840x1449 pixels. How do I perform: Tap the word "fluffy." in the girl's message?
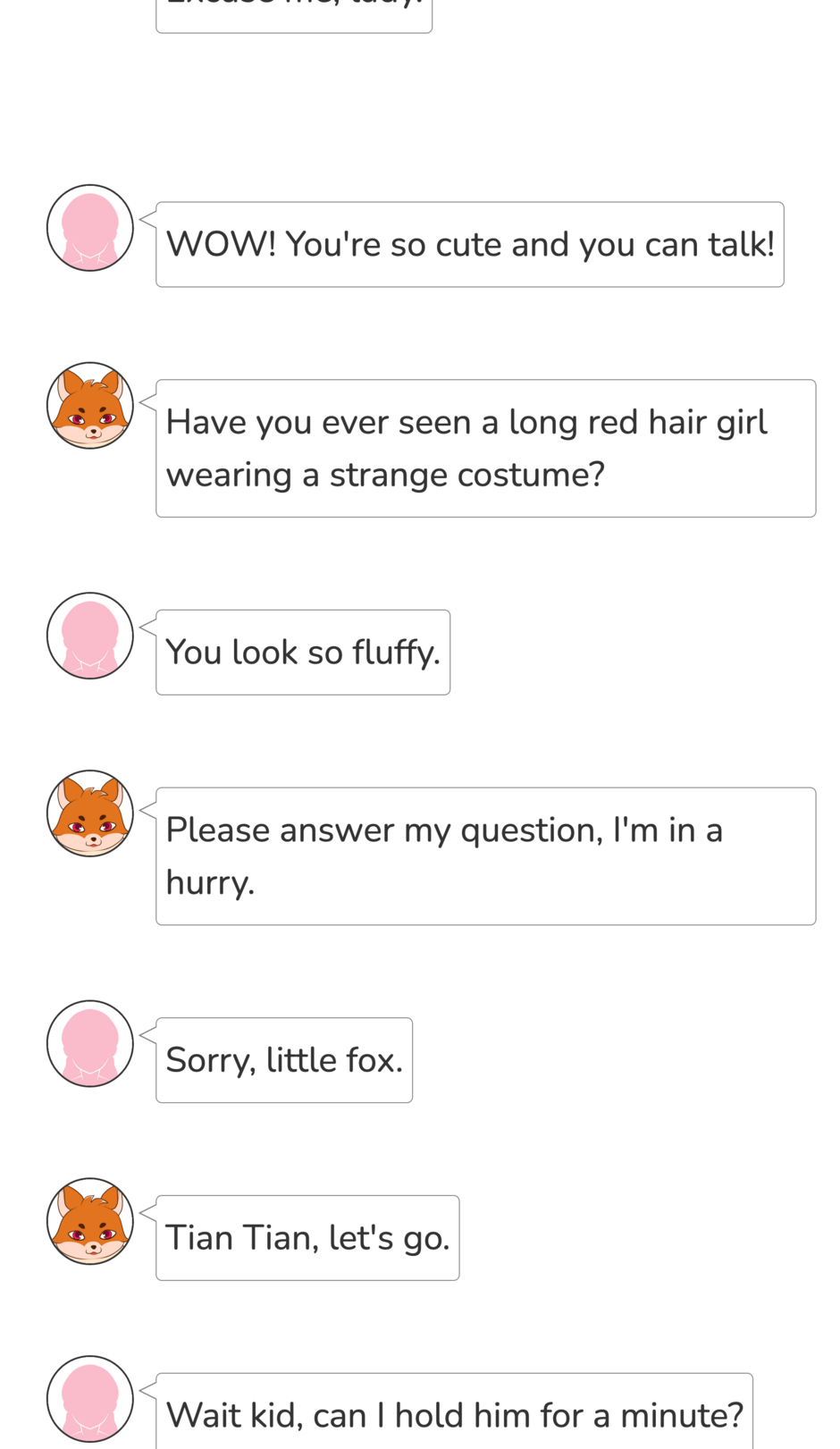coord(396,653)
